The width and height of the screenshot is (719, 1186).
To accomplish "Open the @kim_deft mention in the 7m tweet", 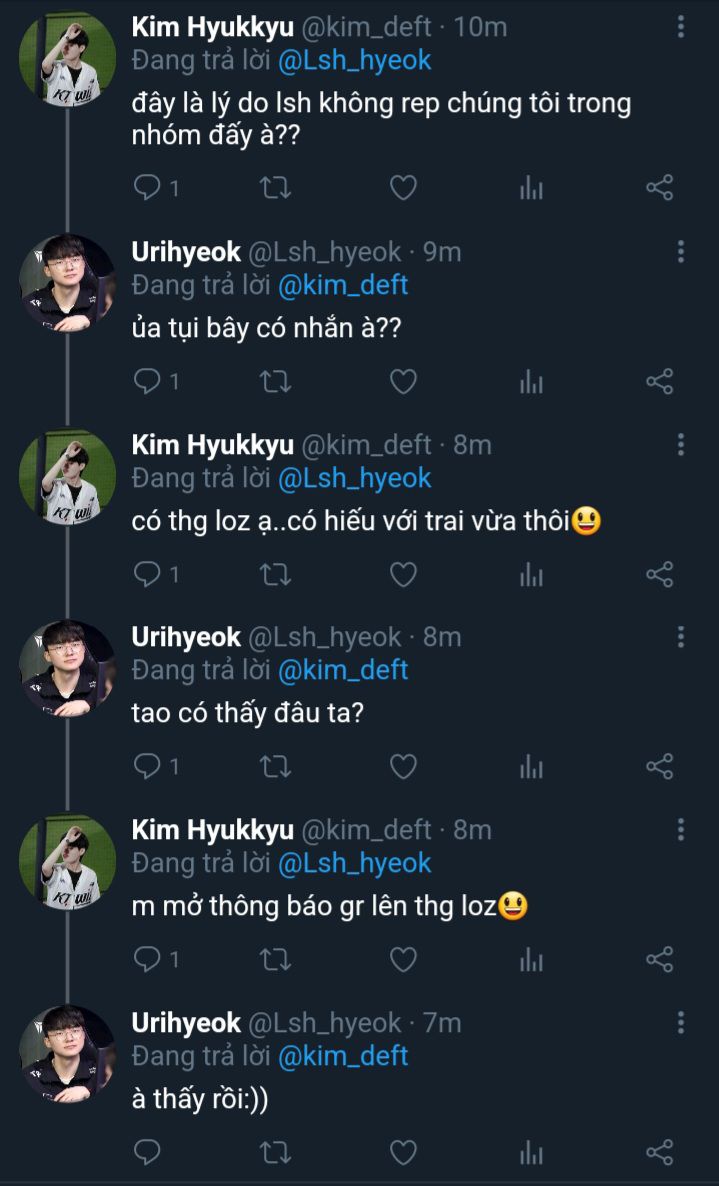I will click(x=342, y=1055).
